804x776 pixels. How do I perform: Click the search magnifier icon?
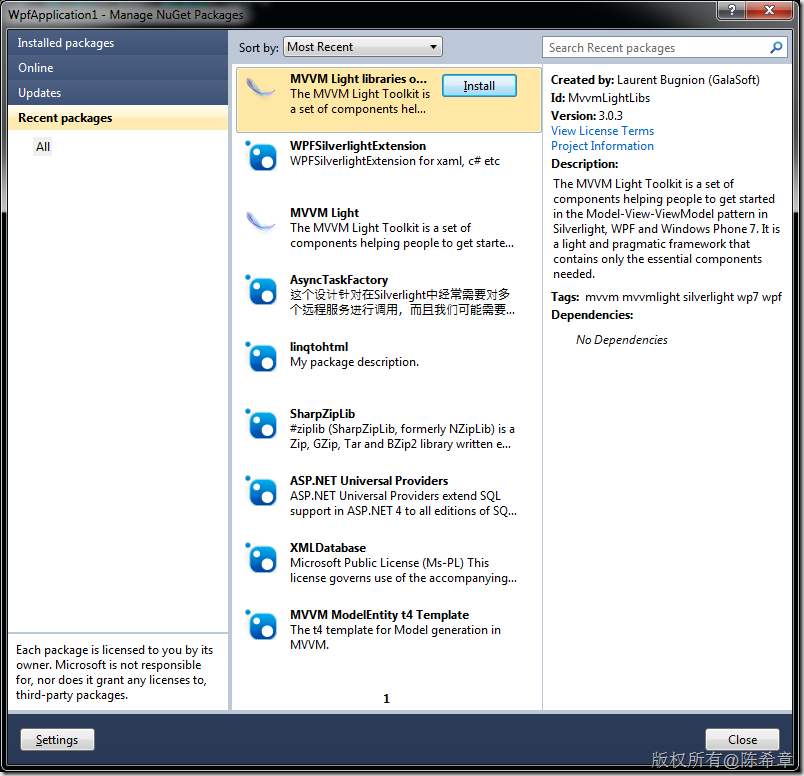(x=776, y=47)
